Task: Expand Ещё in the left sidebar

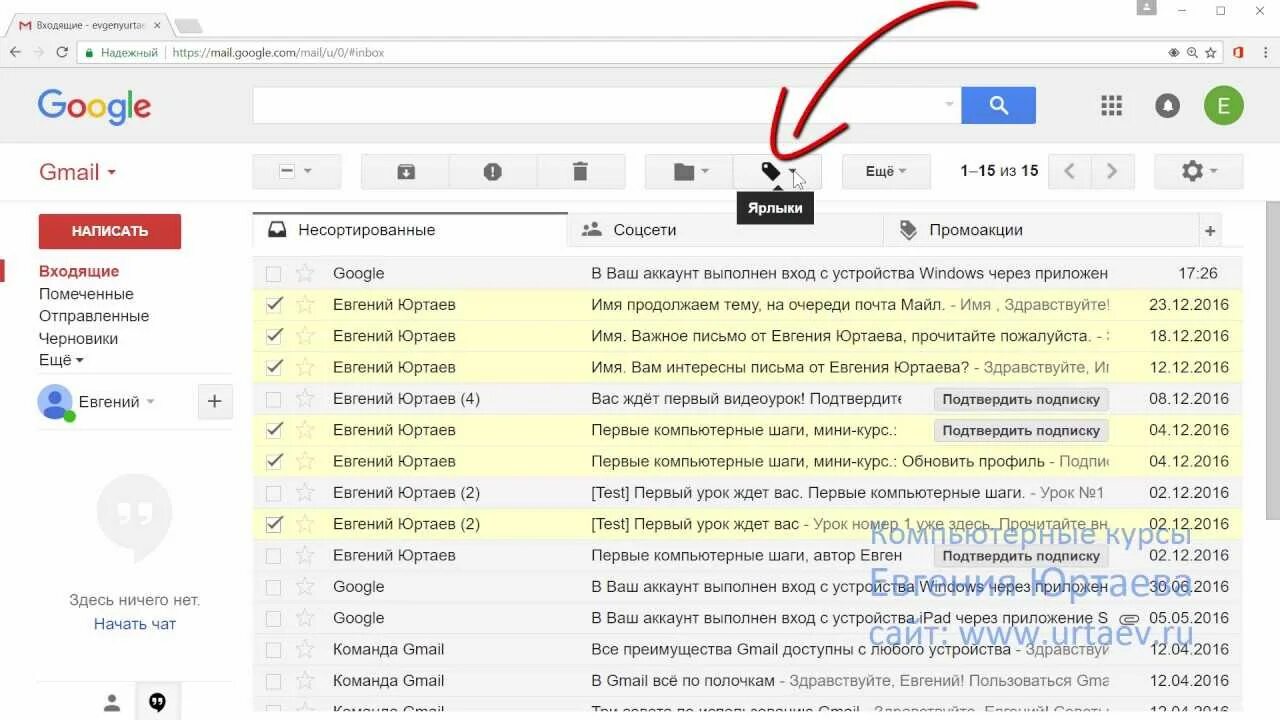Action: (x=61, y=360)
